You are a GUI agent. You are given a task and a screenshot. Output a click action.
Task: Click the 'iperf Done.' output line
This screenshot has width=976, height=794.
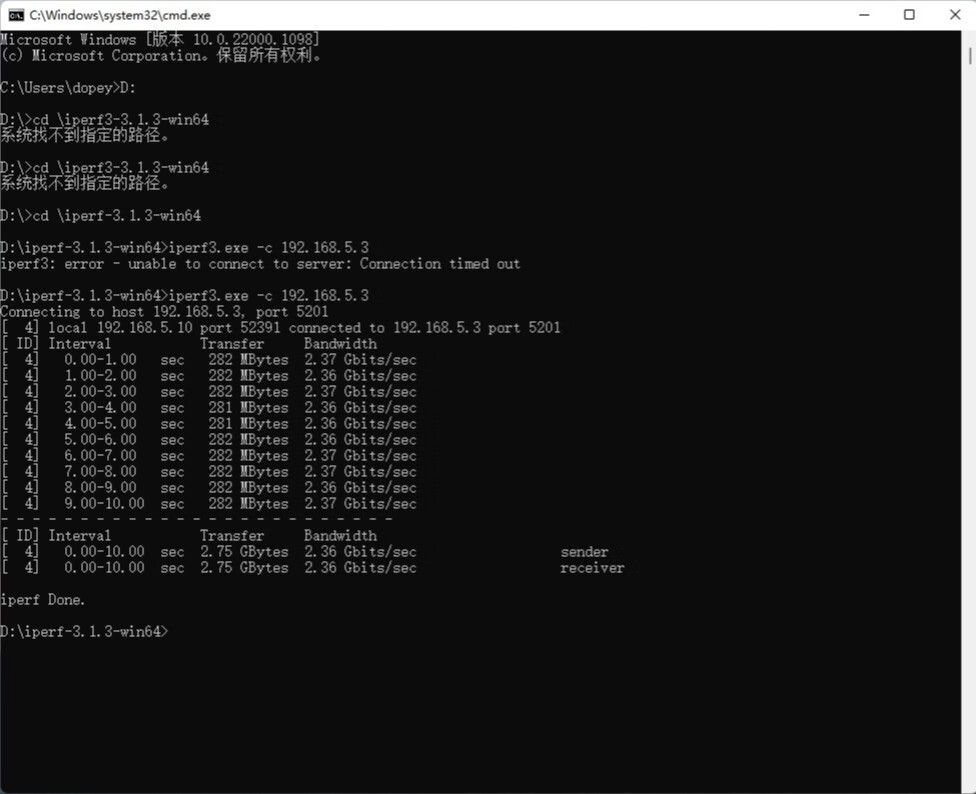[x=43, y=600]
